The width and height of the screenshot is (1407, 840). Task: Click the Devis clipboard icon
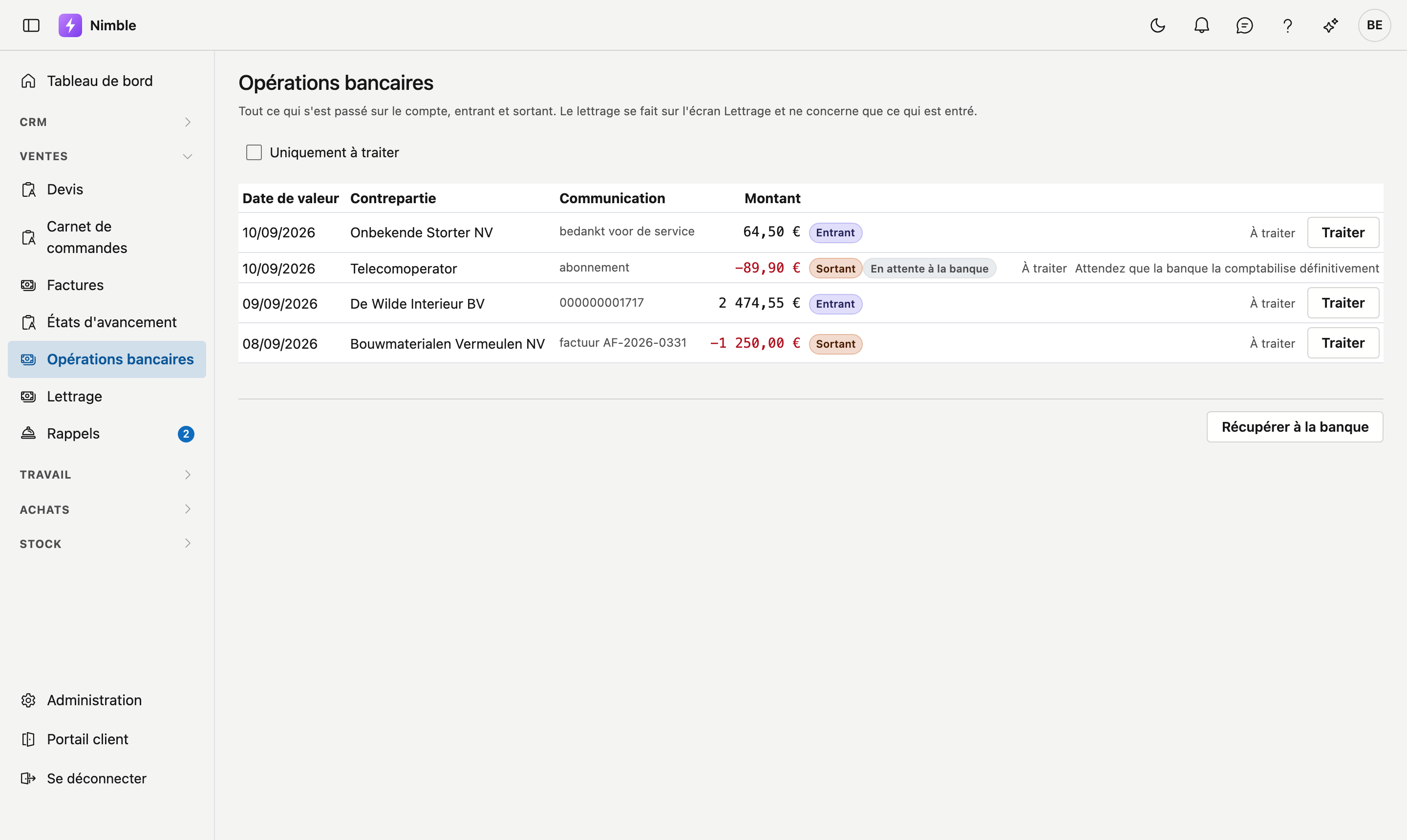(28, 189)
